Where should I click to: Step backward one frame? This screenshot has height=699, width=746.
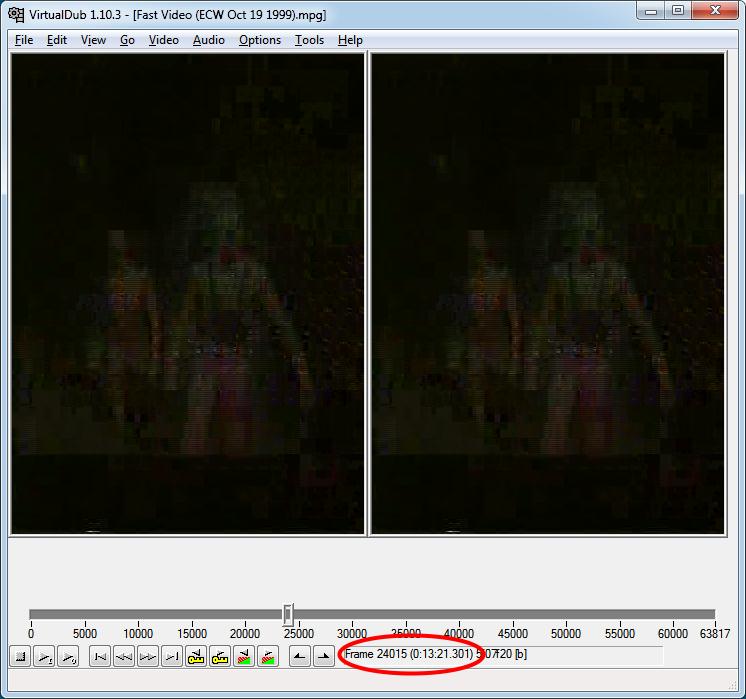[x=124, y=657]
